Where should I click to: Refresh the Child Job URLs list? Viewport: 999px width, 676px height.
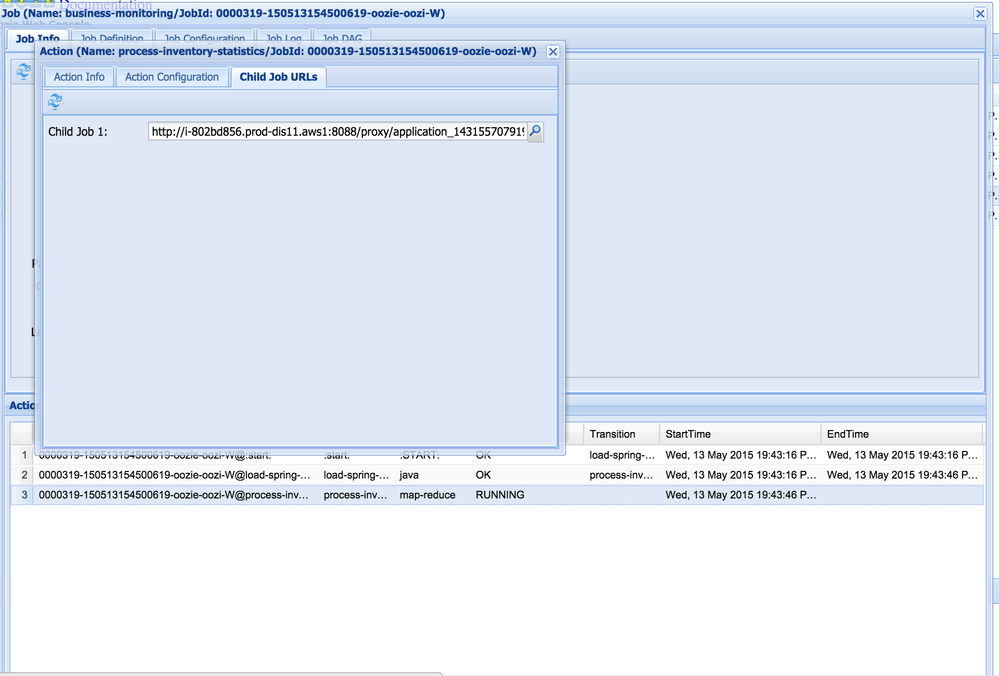tap(55, 101)
